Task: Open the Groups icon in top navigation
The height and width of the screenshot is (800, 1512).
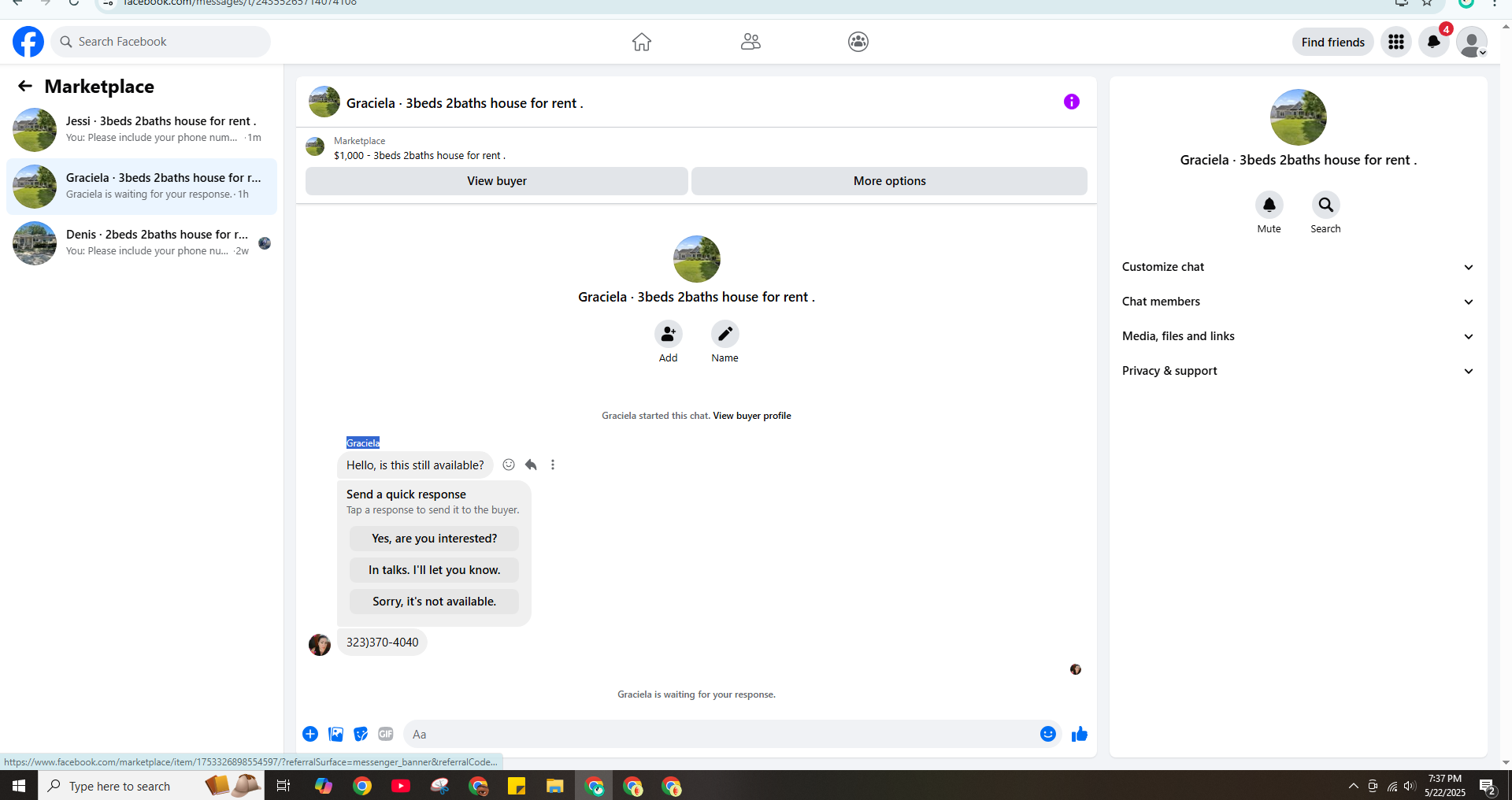Action: 858,42
